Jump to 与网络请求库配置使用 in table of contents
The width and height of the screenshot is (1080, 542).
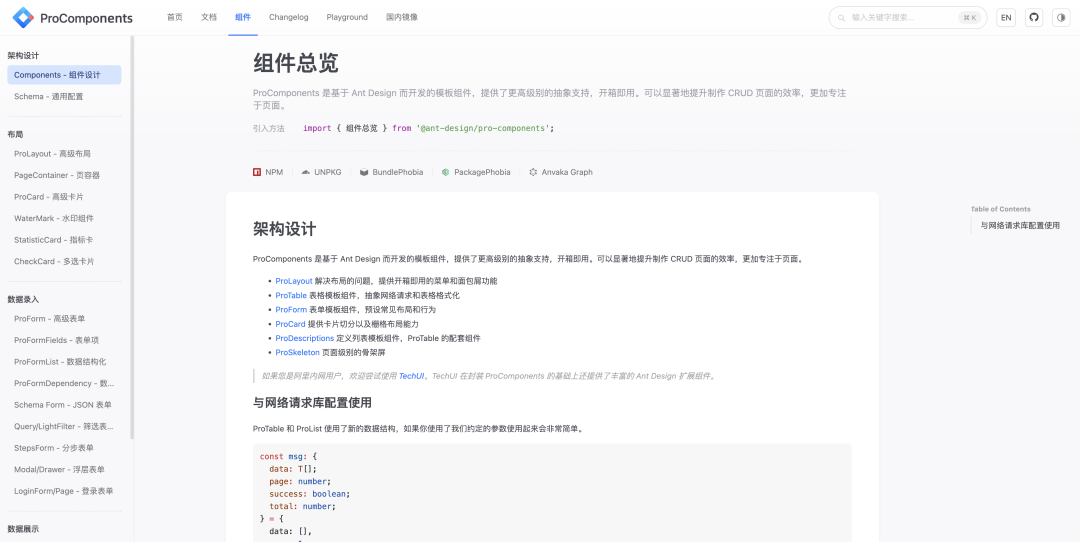click(x=1020, y=225)
